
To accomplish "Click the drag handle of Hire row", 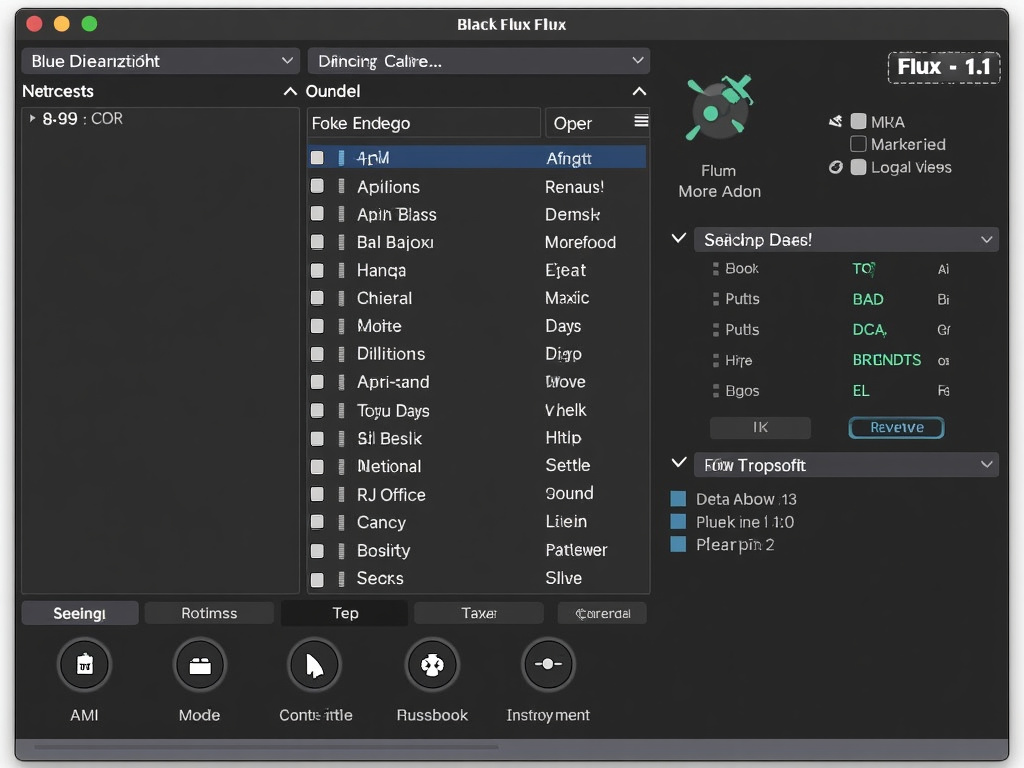I will tap(716, 360).
